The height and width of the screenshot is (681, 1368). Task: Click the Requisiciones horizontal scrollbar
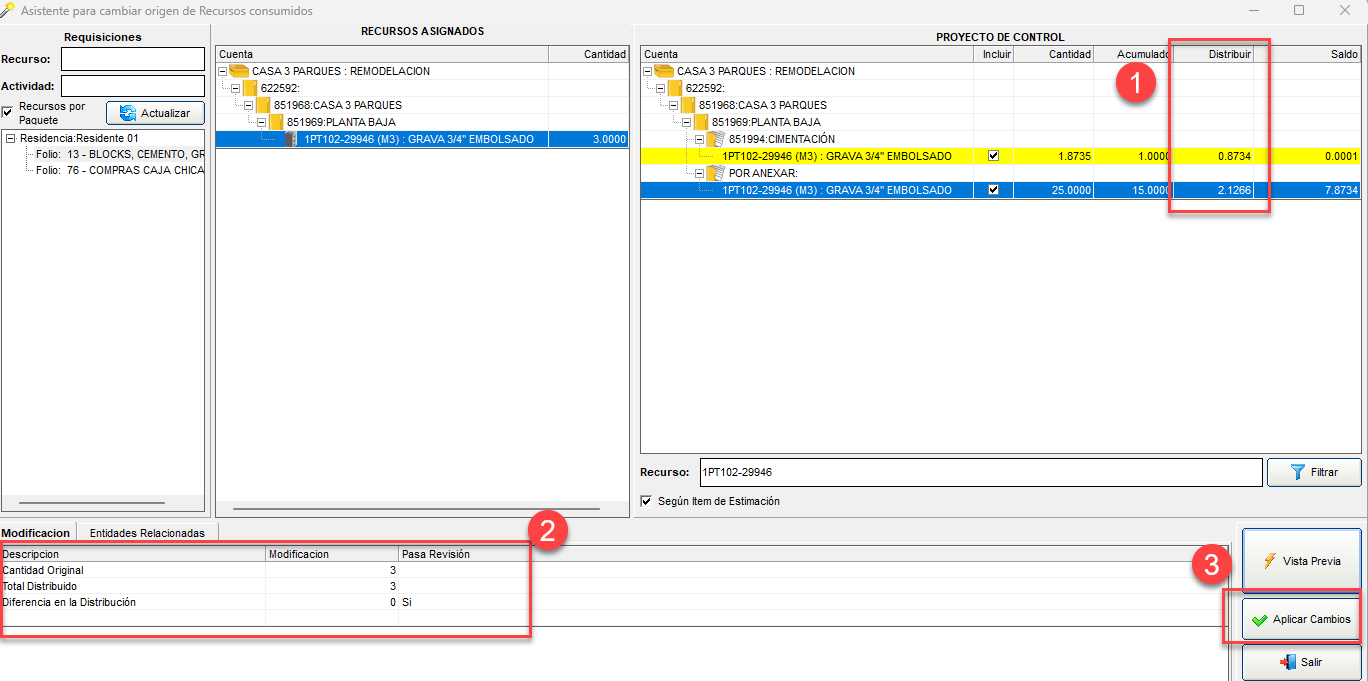pyautogui.click(x=92, y=503)
